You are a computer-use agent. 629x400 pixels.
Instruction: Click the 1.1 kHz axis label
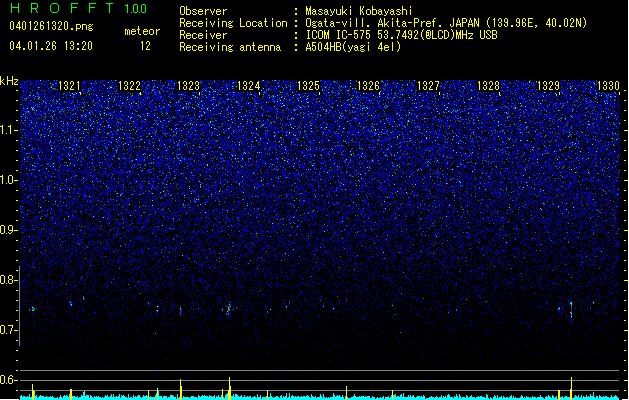click(x=9, y=130)
